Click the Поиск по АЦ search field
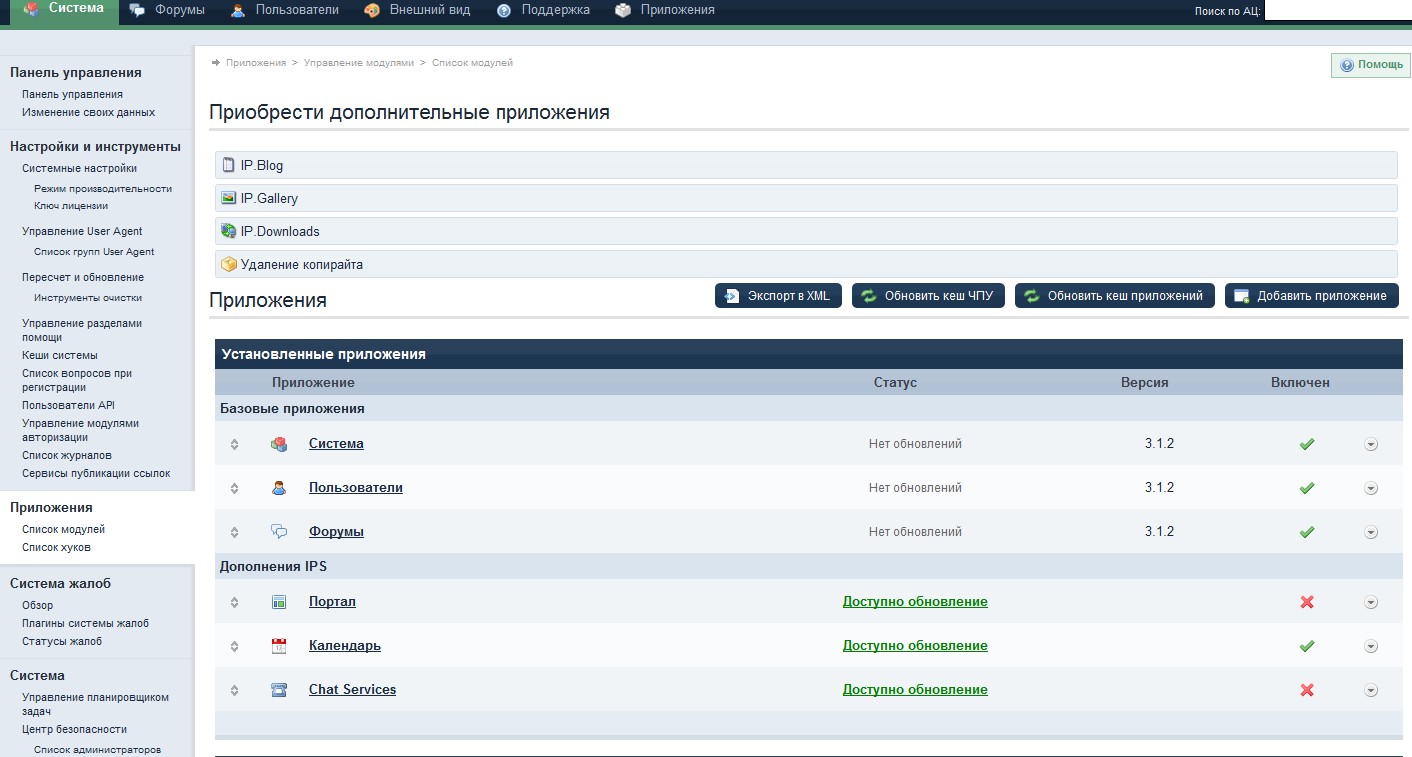 [x=1338, y=10]
